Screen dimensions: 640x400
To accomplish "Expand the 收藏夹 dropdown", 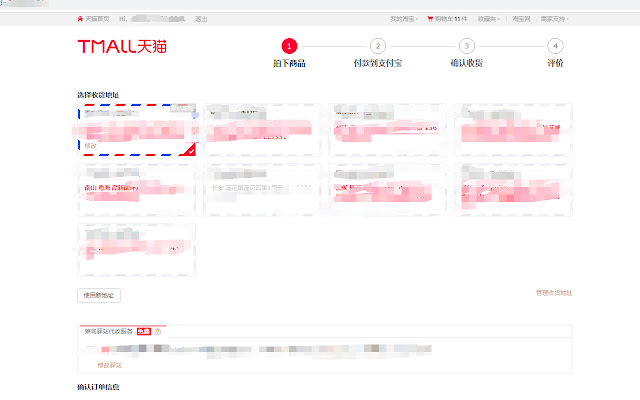I will tap(489, 19).
